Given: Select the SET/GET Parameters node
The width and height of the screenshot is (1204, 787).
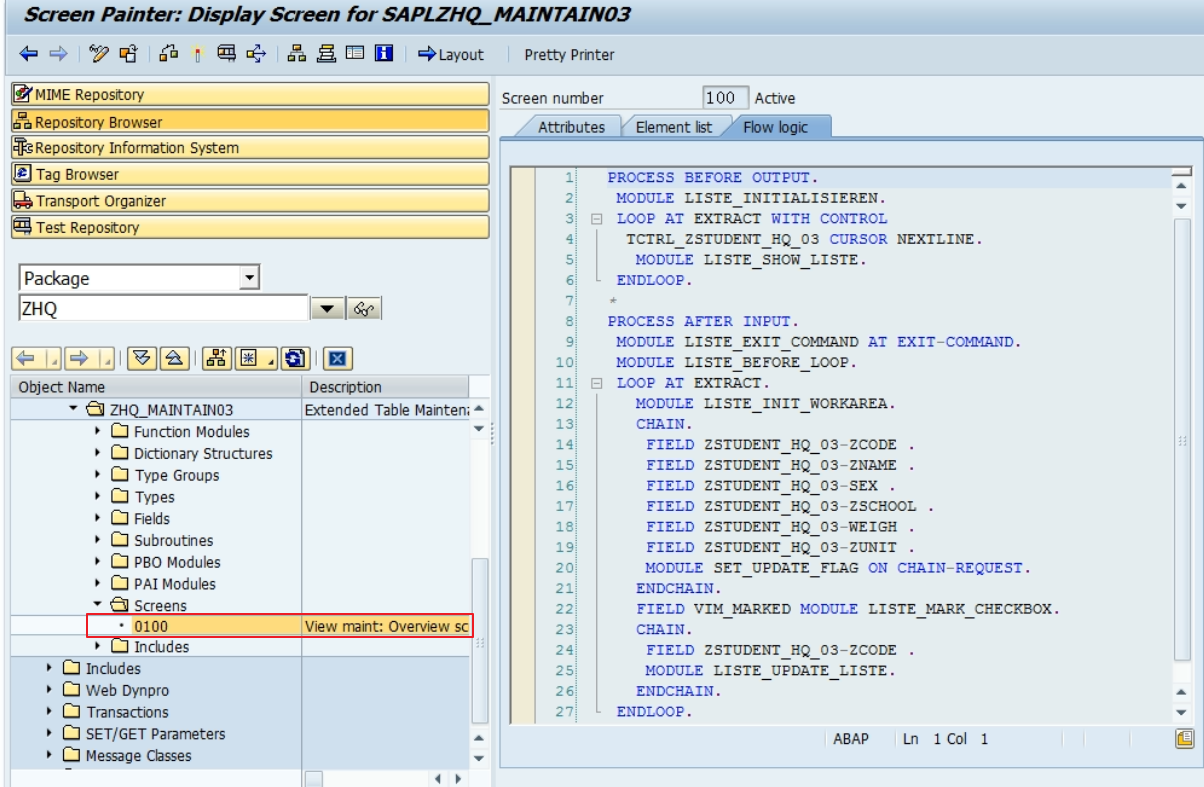Looking at the screenshot, I should pyautogui.click(x=155, y=734).
